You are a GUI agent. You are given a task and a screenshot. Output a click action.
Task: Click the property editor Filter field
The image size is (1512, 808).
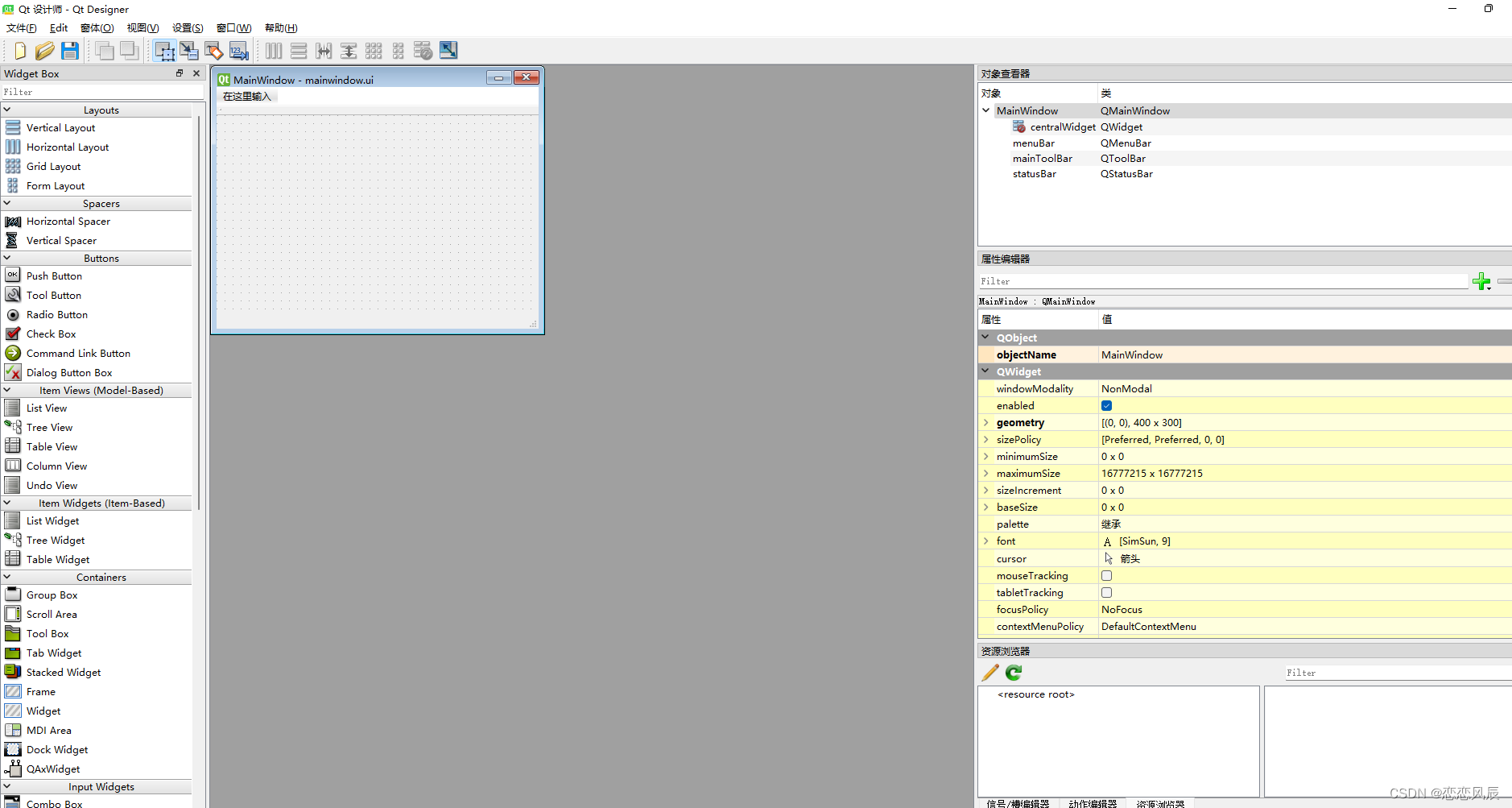click(1223, 281)
